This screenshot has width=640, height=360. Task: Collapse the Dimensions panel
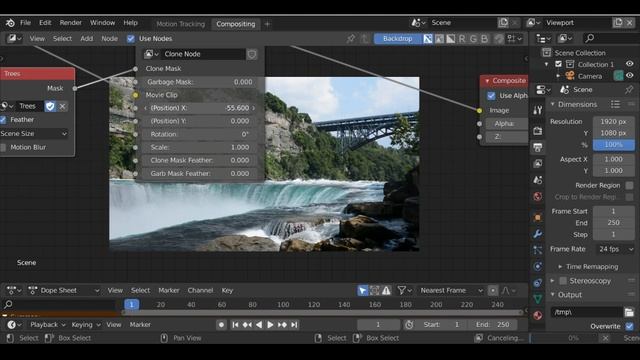553,104
